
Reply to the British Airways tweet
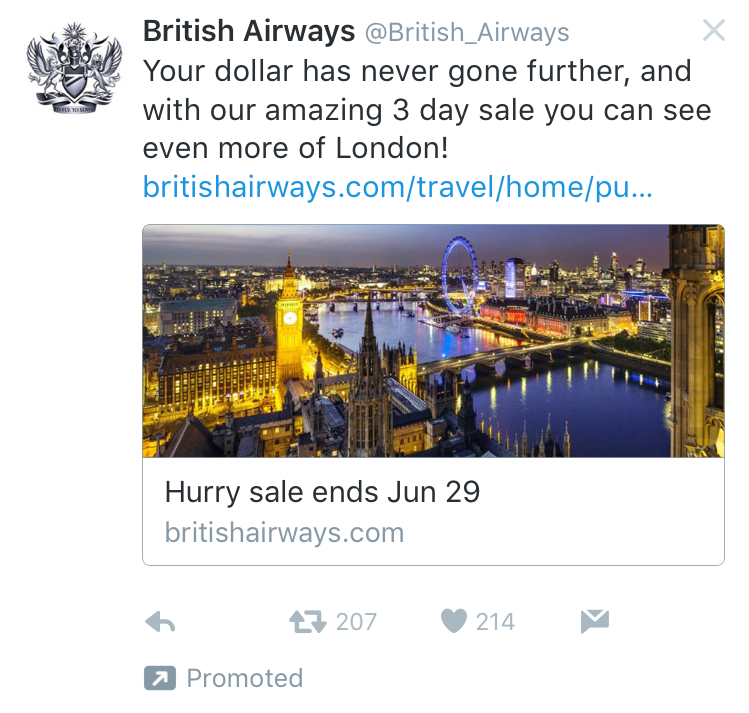coord(160,622)
